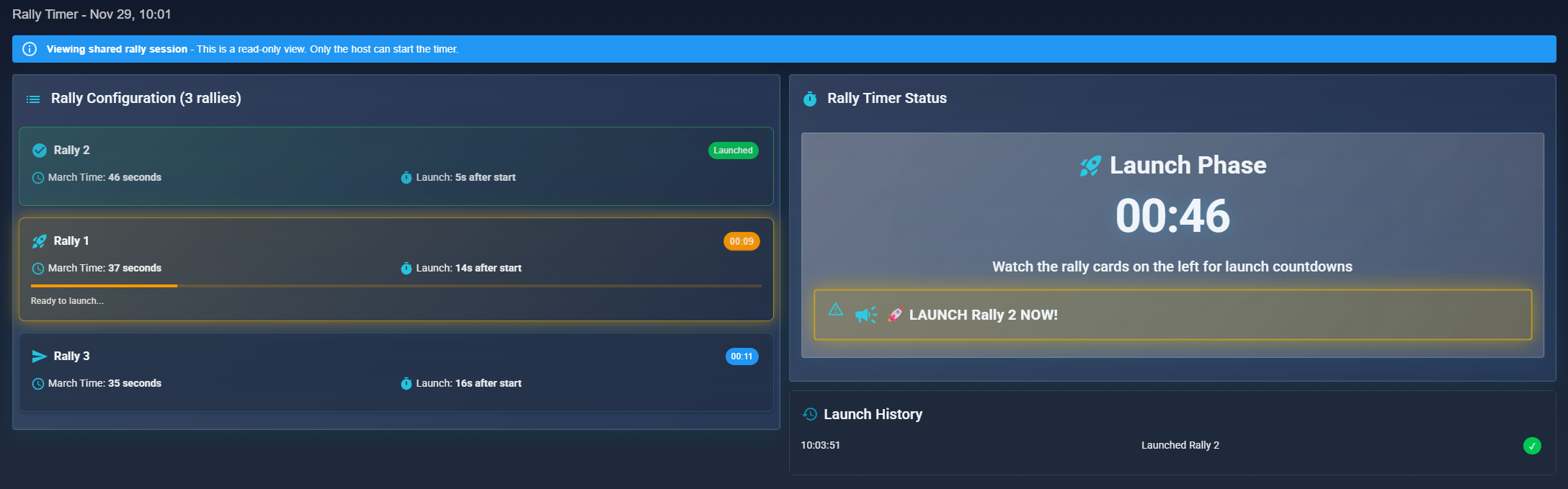The width and height of the screenshot is (1568, 489).
Task: Click the megaphone icon in the launch alert
Action: click(865, 315)
